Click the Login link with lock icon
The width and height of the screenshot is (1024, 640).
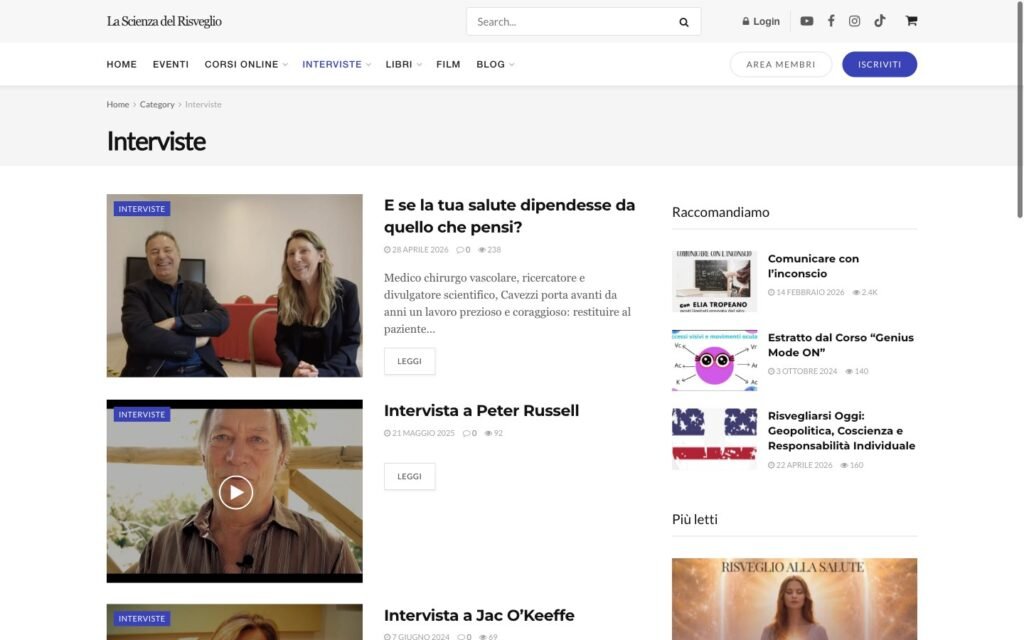pyautogui.click(x=761, y=22)
